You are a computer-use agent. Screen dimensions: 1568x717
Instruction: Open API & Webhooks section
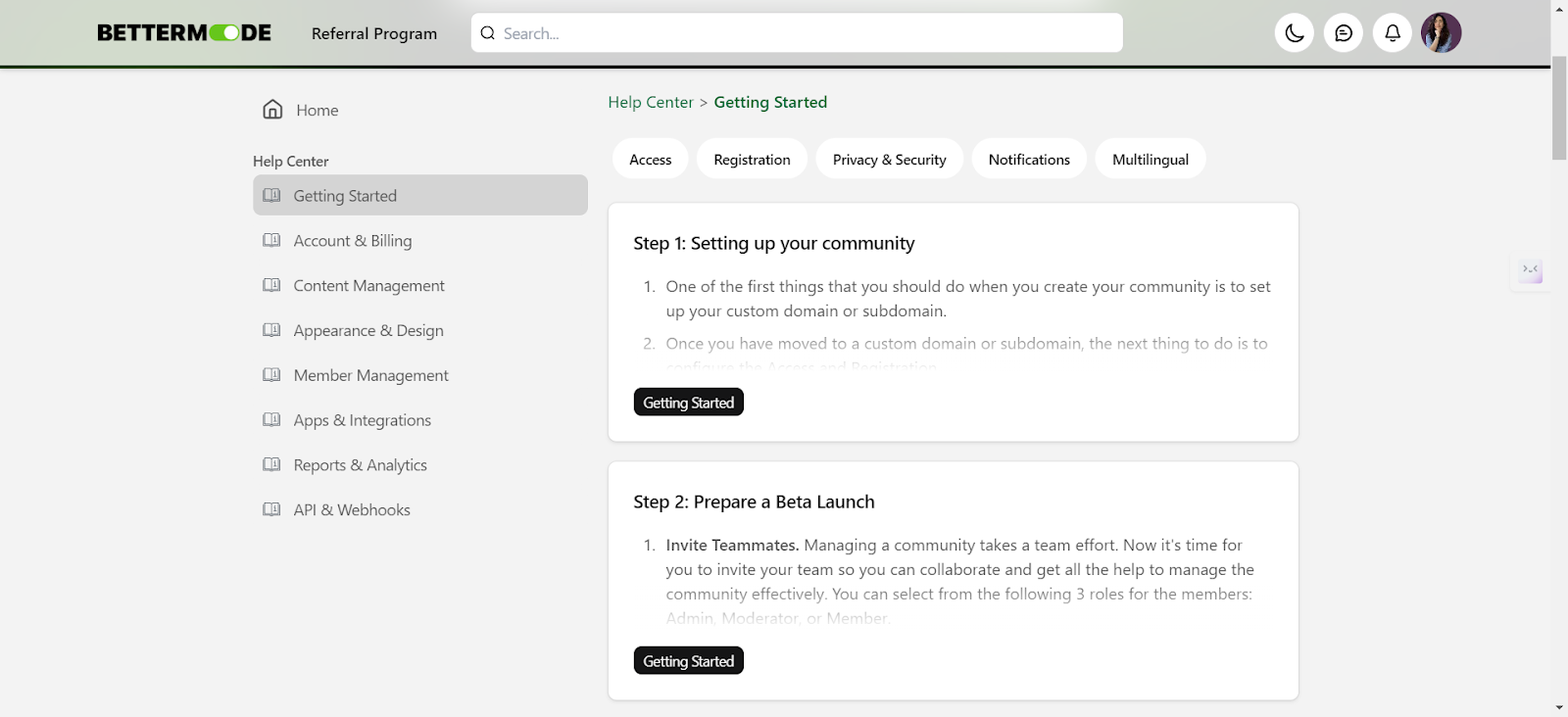click(420, 510)
